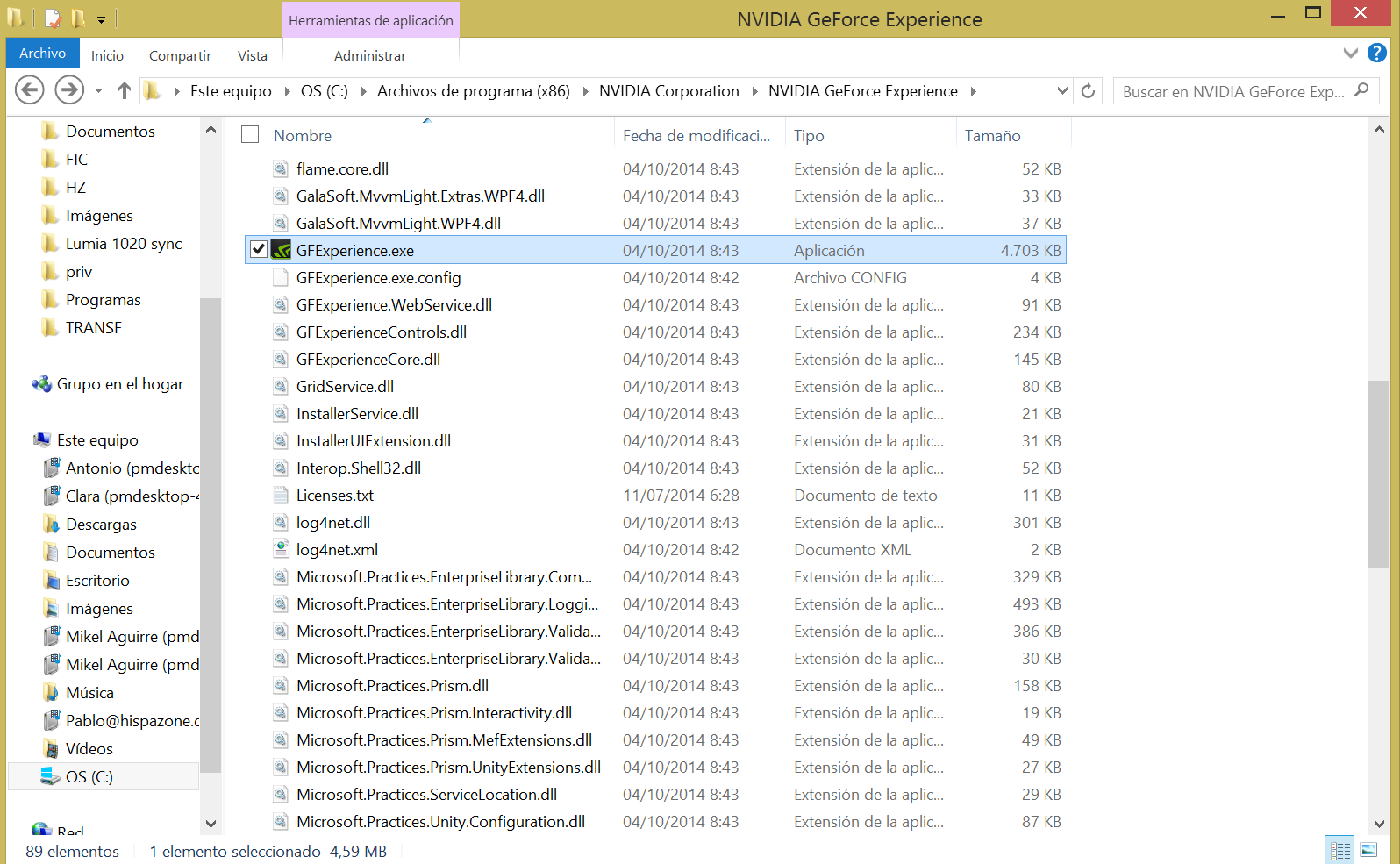Select OS (C:) drive icon in sidebar

(51, 777)
